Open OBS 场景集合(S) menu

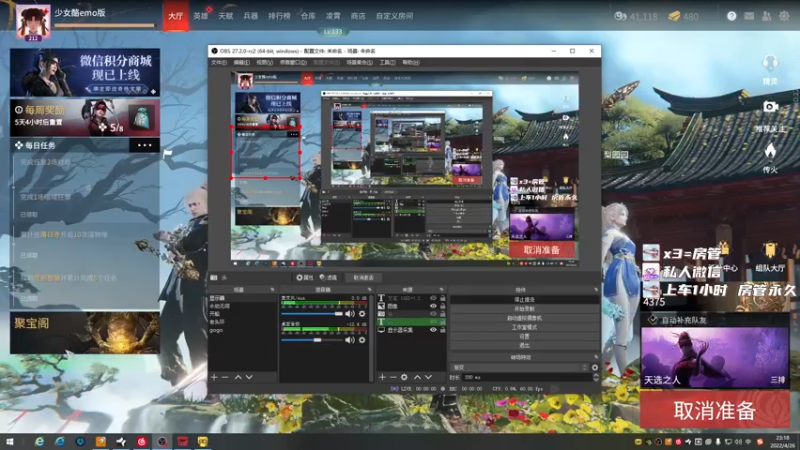click(359, 63)
